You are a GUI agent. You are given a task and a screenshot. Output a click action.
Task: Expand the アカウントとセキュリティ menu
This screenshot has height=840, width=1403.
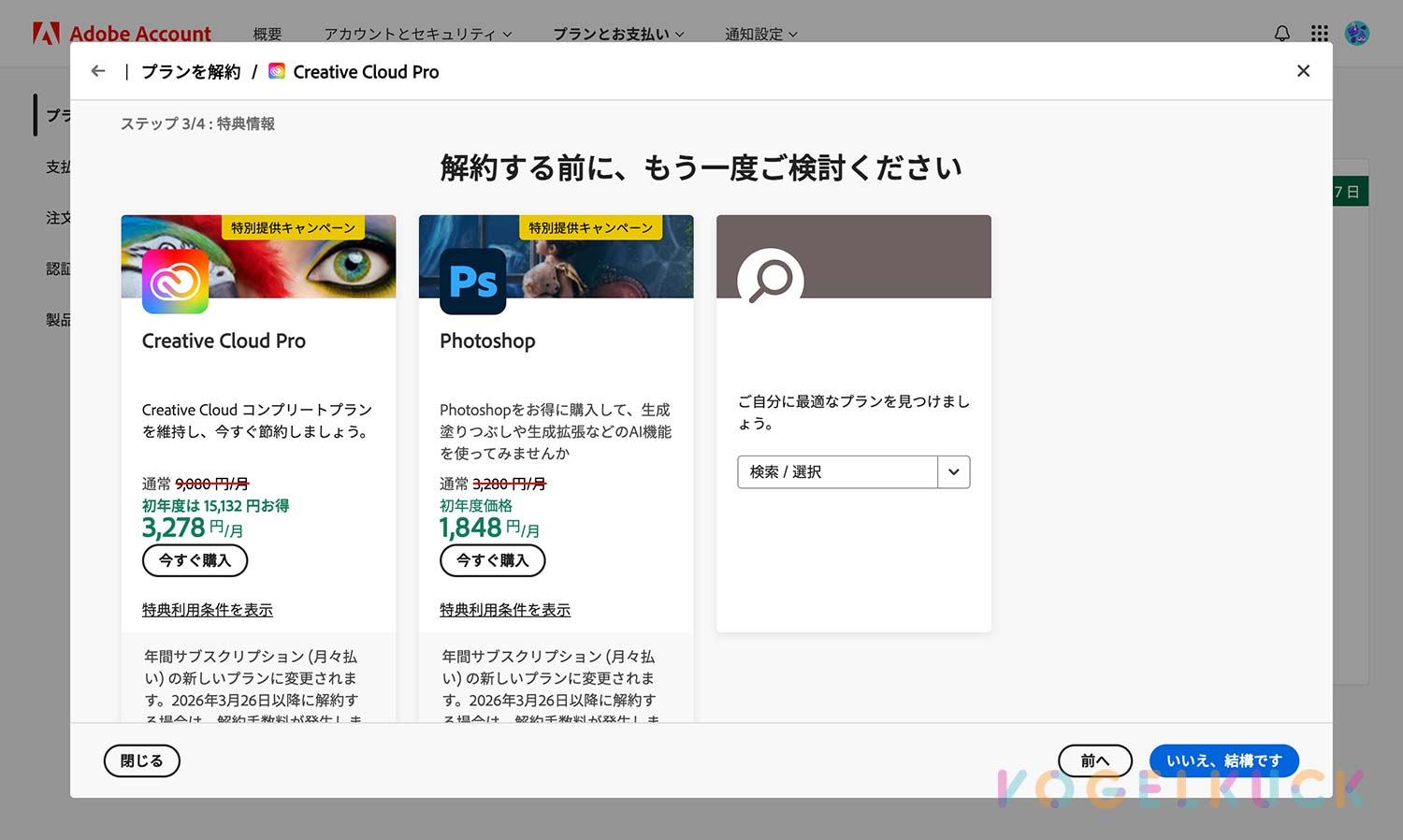[x=415, y=34]
